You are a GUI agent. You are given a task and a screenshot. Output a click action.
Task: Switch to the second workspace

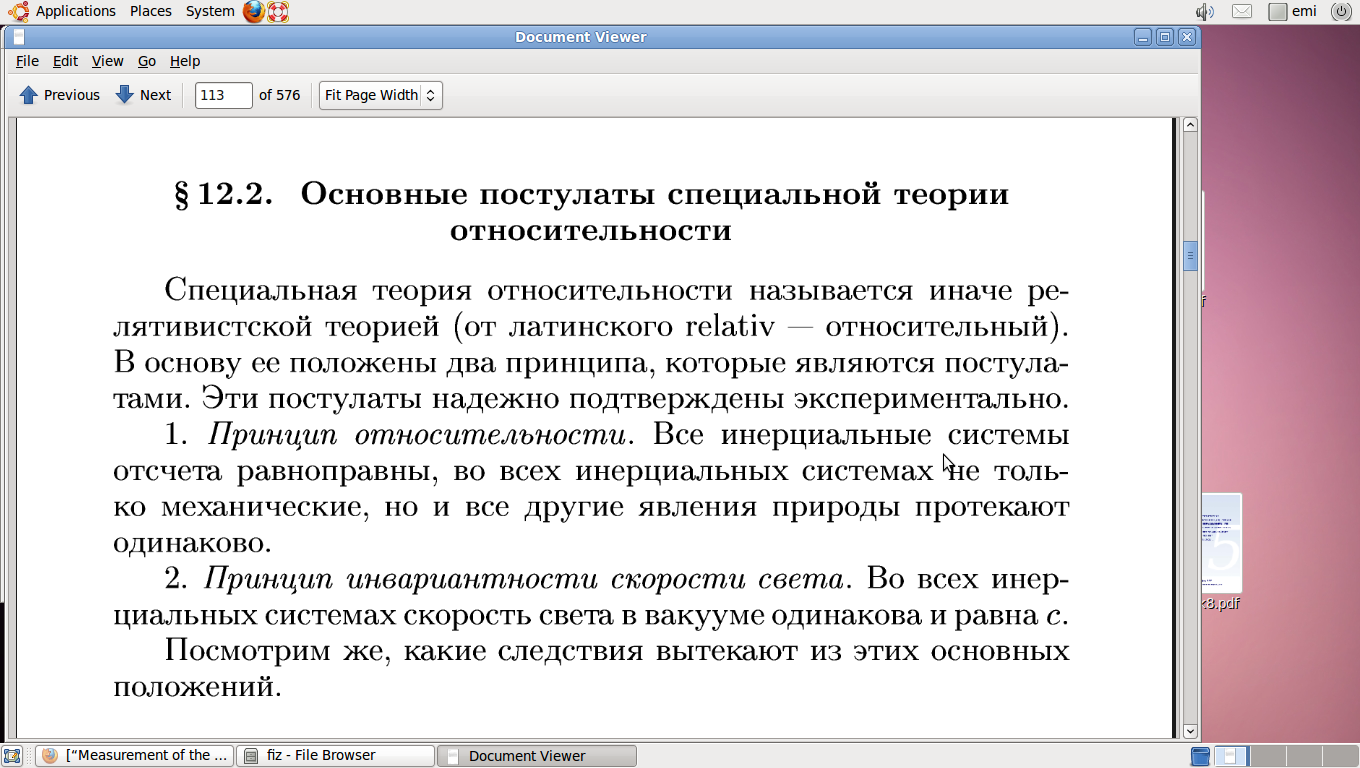click(x=1268, y=756)
